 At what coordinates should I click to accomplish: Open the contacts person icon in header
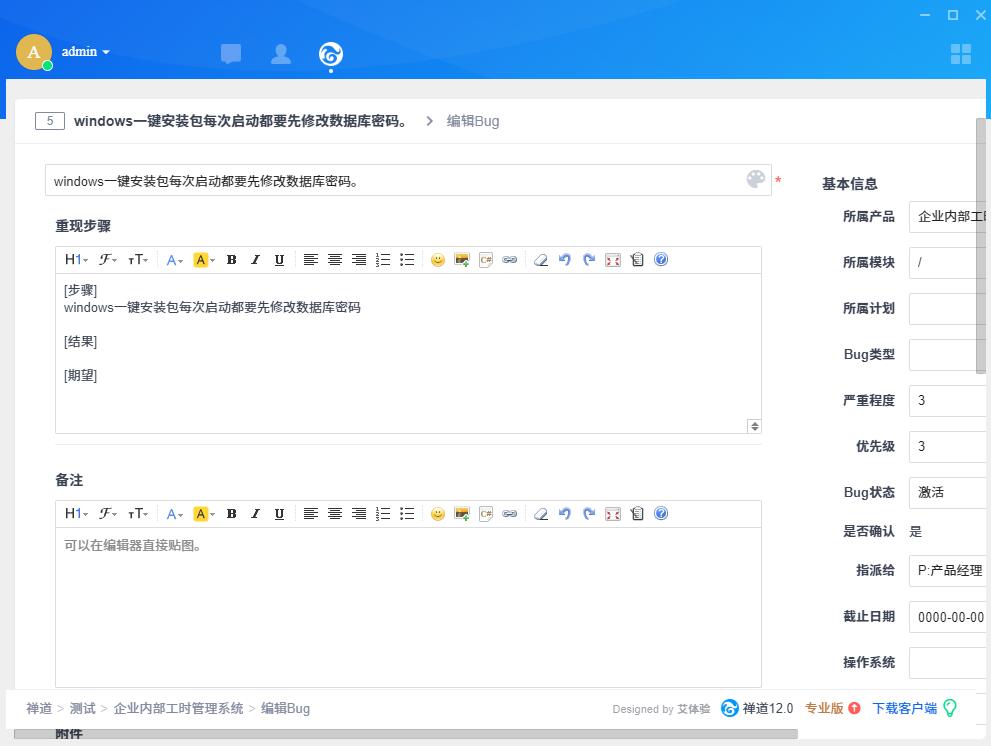281,54
